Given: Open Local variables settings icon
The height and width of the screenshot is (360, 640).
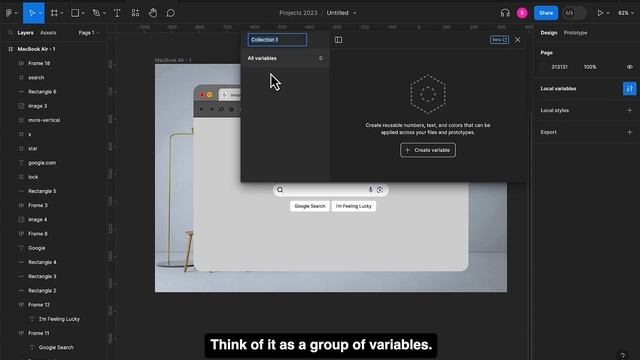Looking at the screenshot, I should tap(629, 89).
